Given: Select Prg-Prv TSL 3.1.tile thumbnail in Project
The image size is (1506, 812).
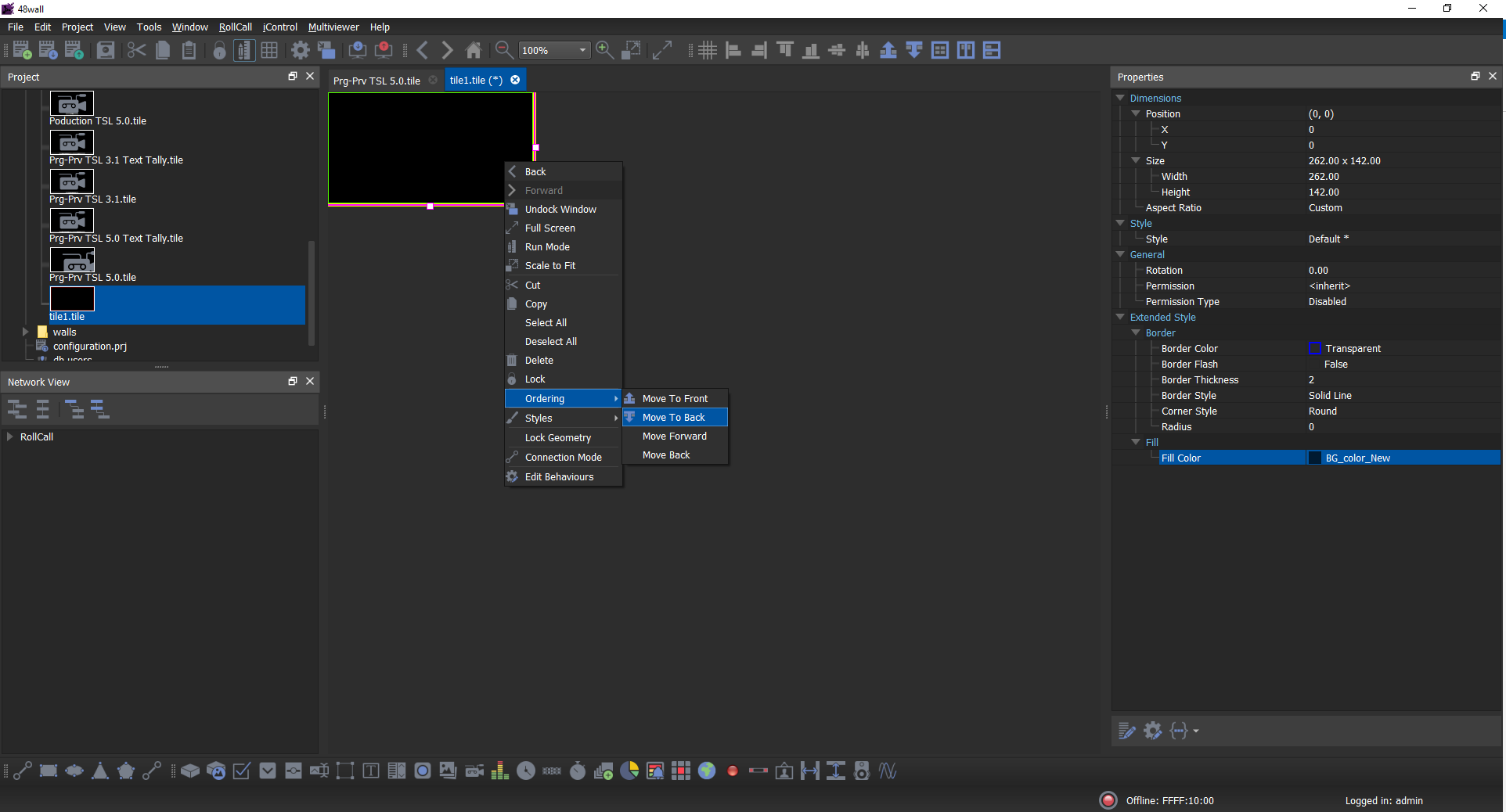Looking at the screenshot, I should pos(72,181).
